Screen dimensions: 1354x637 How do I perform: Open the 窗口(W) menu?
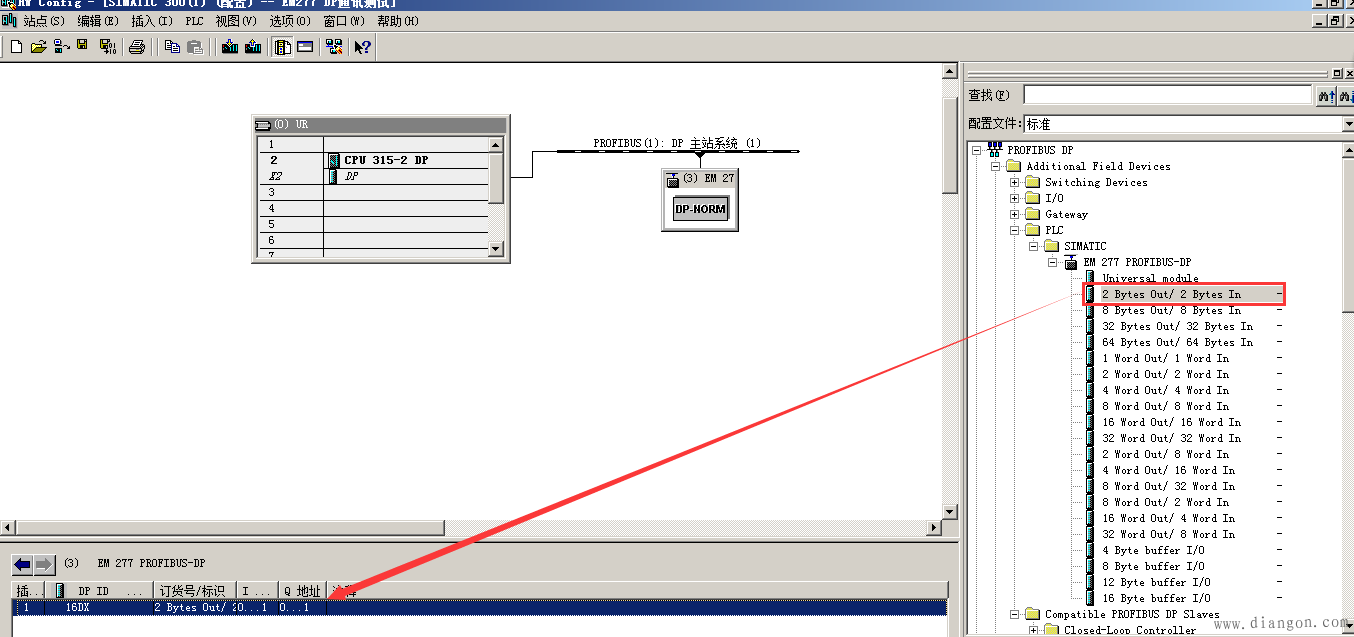tap(344, 21)
